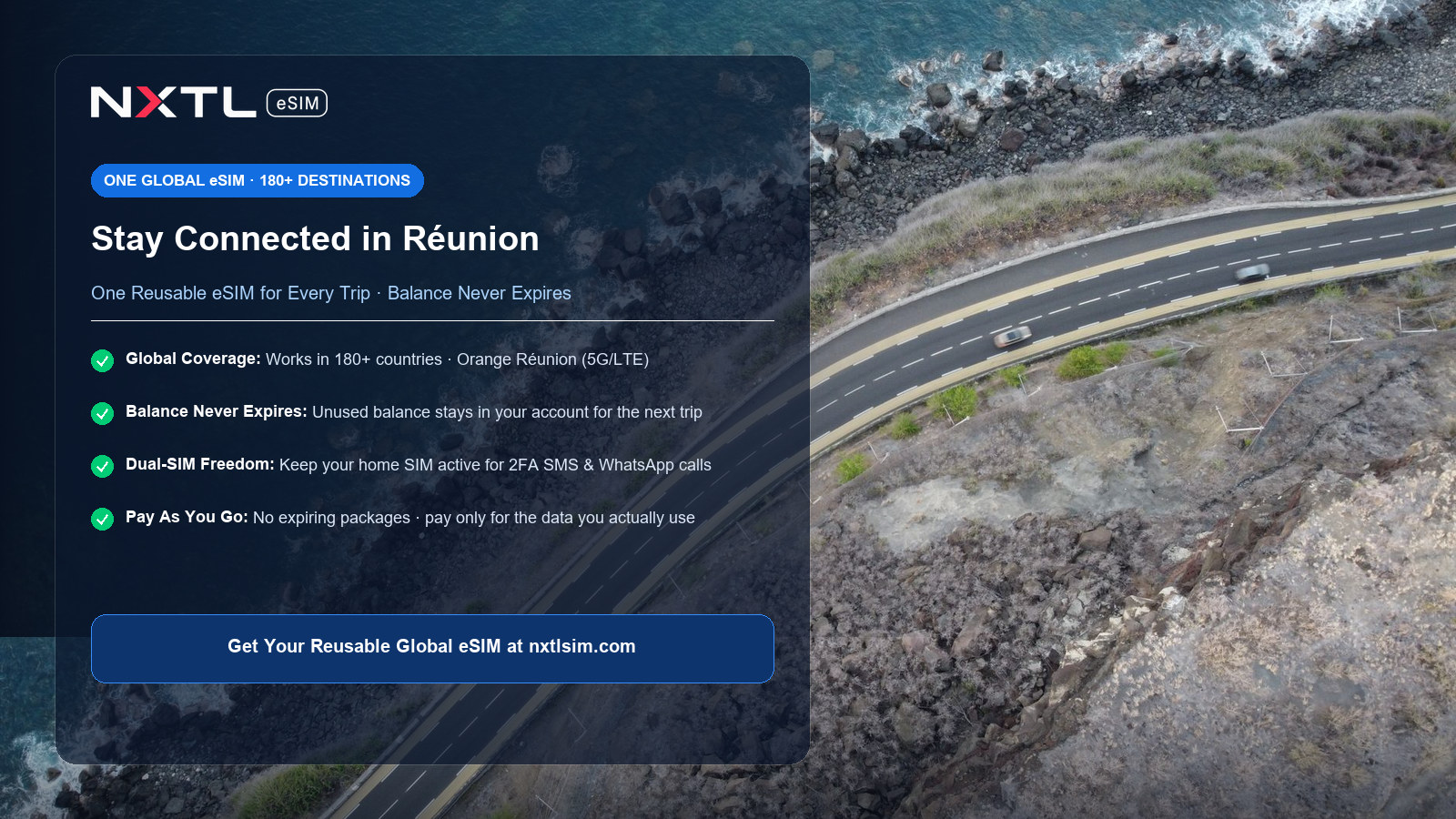Click the One Reusable eSIM for Every Trip subtitle
This screenshot has width=1456, height=819.
(x=331, y=293)
